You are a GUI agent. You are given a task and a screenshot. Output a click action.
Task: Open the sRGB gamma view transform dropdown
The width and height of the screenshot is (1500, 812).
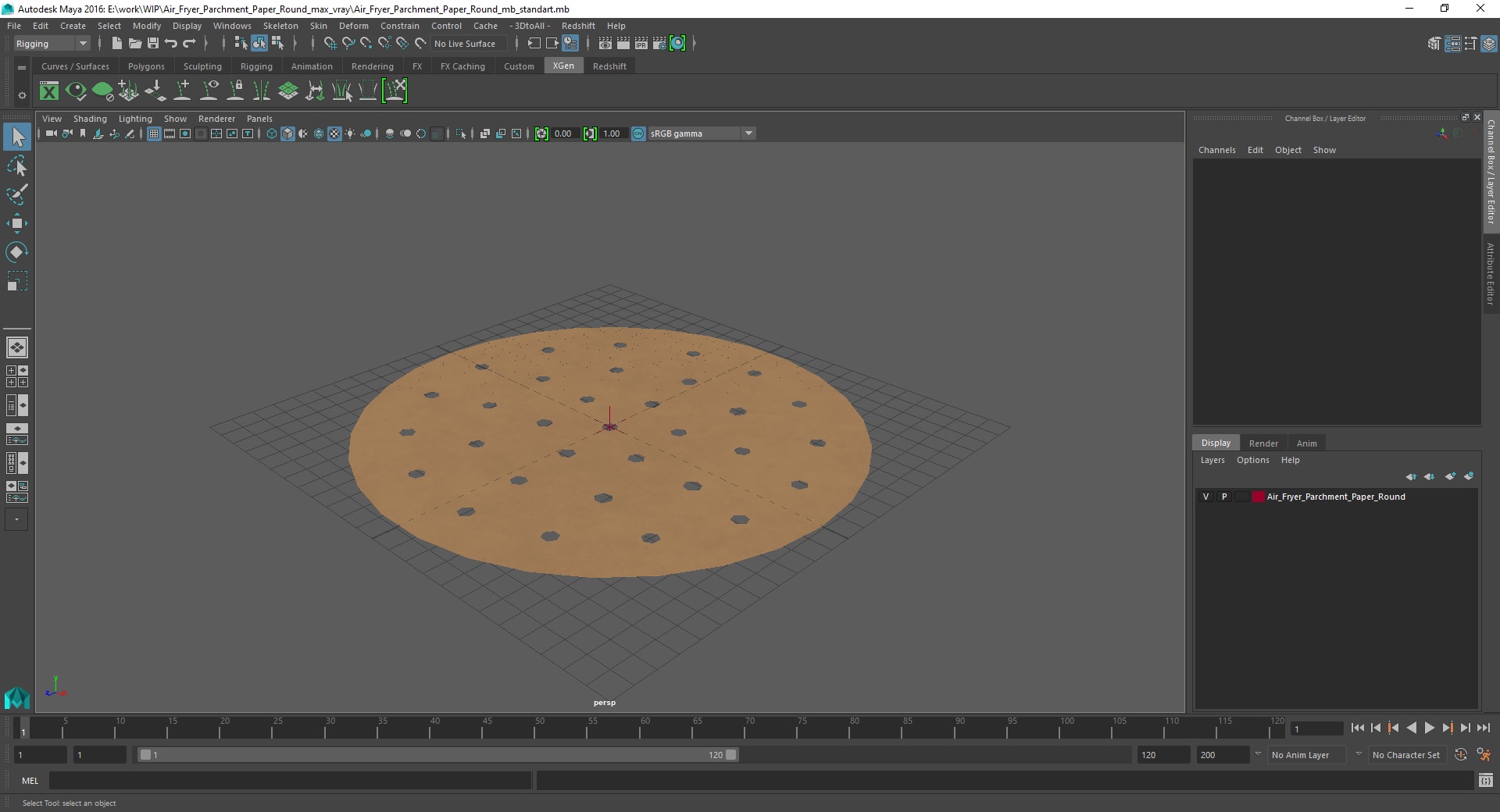click(702, 134)
